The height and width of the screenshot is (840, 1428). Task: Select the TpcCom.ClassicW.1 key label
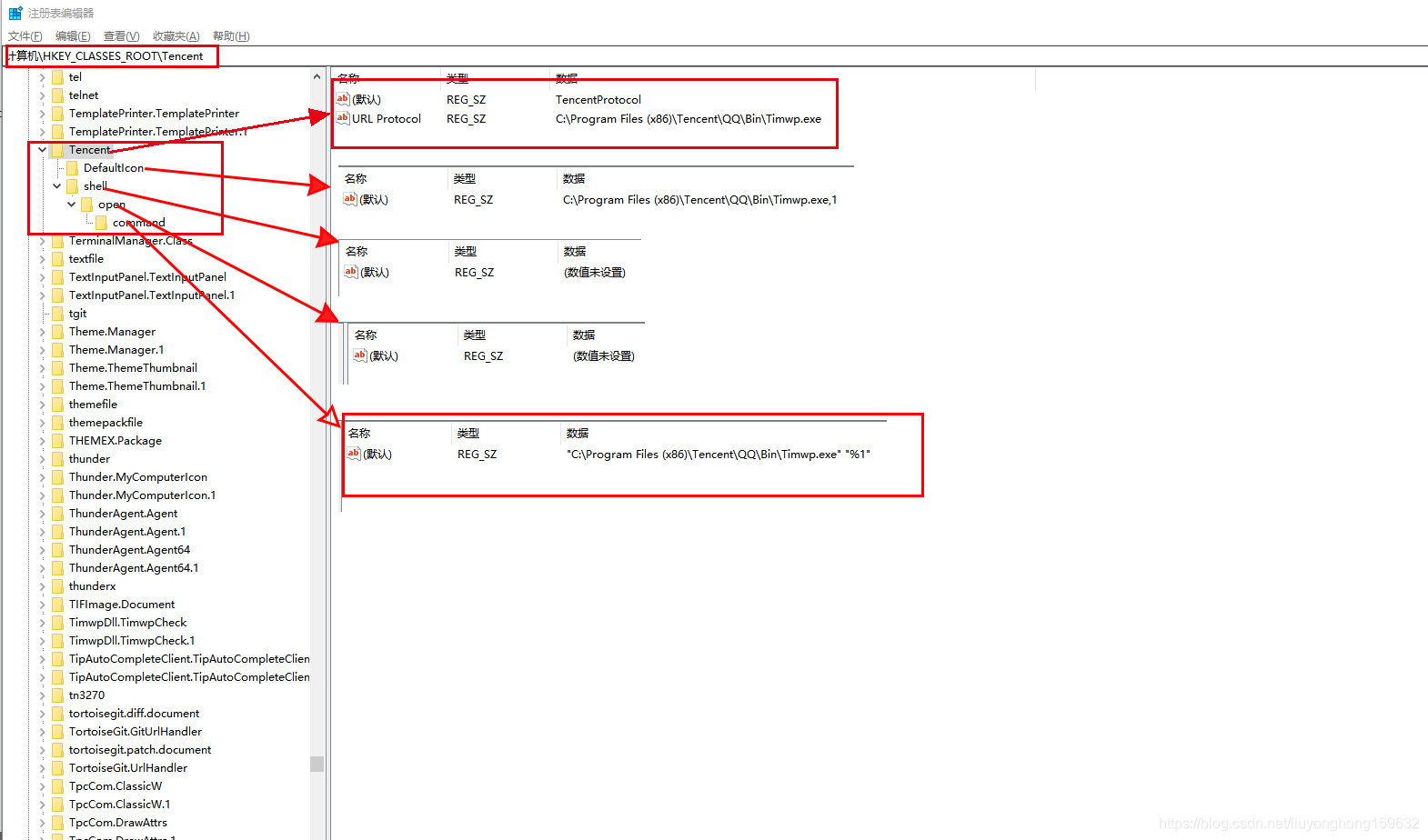coord(119,805)
